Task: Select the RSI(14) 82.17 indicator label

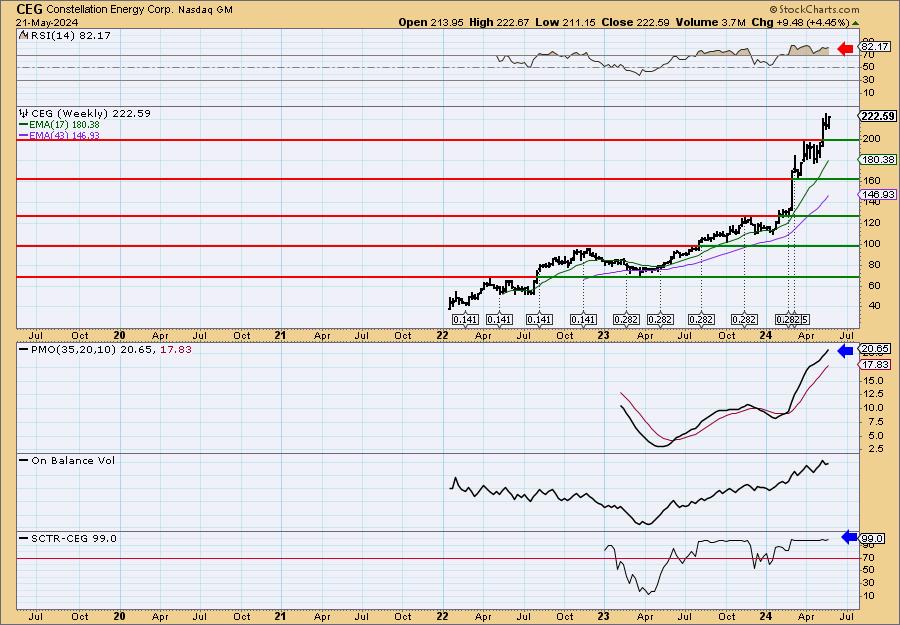Action: pos(71,35)
